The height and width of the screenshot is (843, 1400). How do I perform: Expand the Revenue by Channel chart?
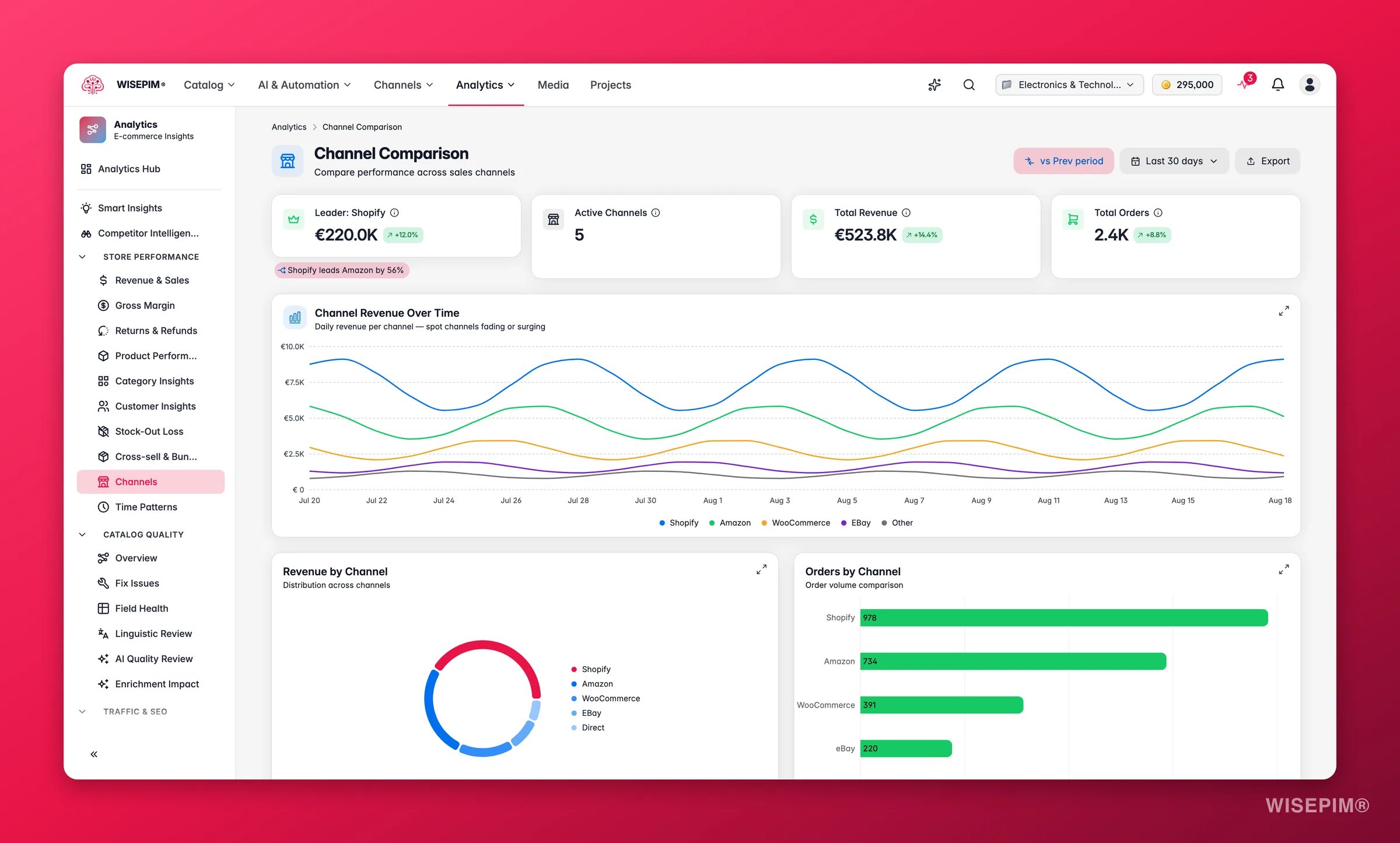(761, 569)
